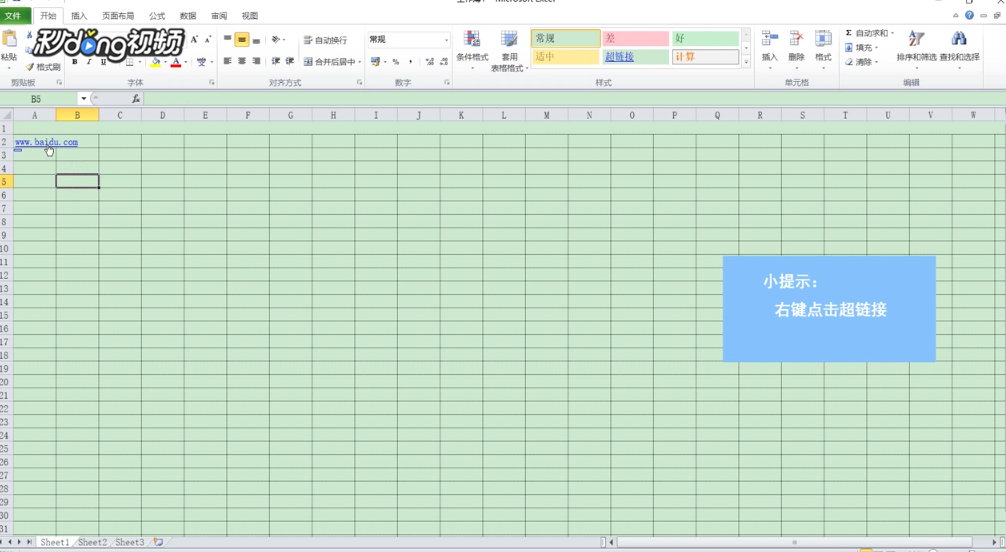Viewport: 1006px width, 552px height.
Task: Toggle align text right
Action: tap(256, 61)
